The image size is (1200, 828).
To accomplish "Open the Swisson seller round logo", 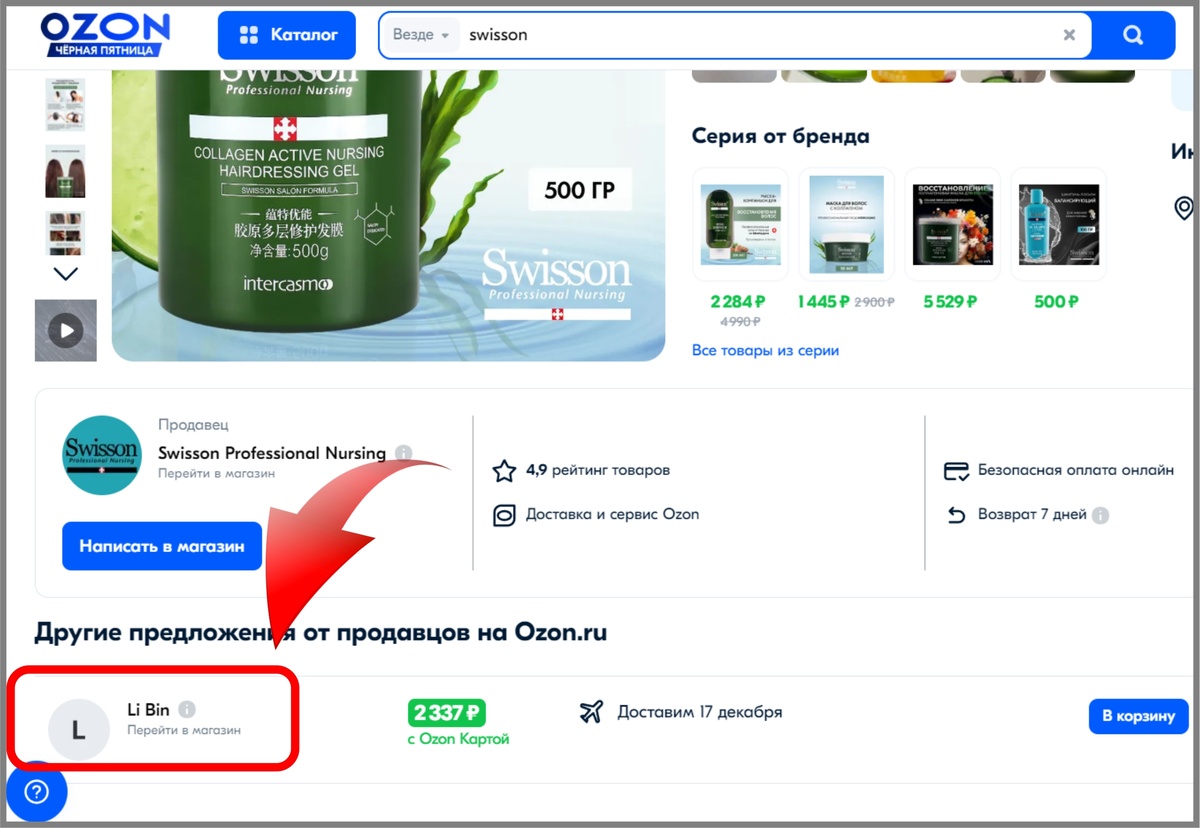I will (102, 455).
